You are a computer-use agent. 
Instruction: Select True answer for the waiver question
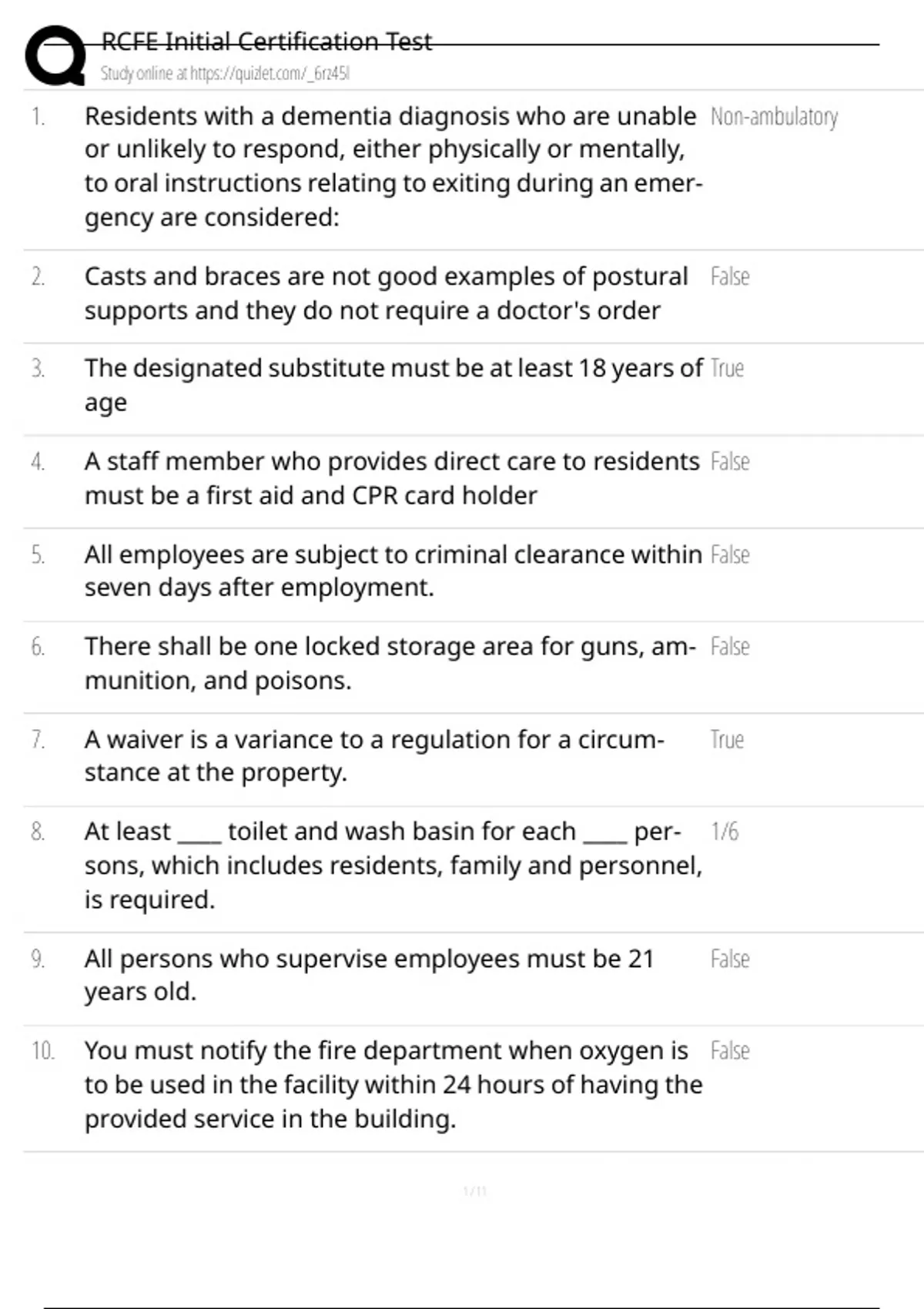pyautogui.click(x=727, y=739)
